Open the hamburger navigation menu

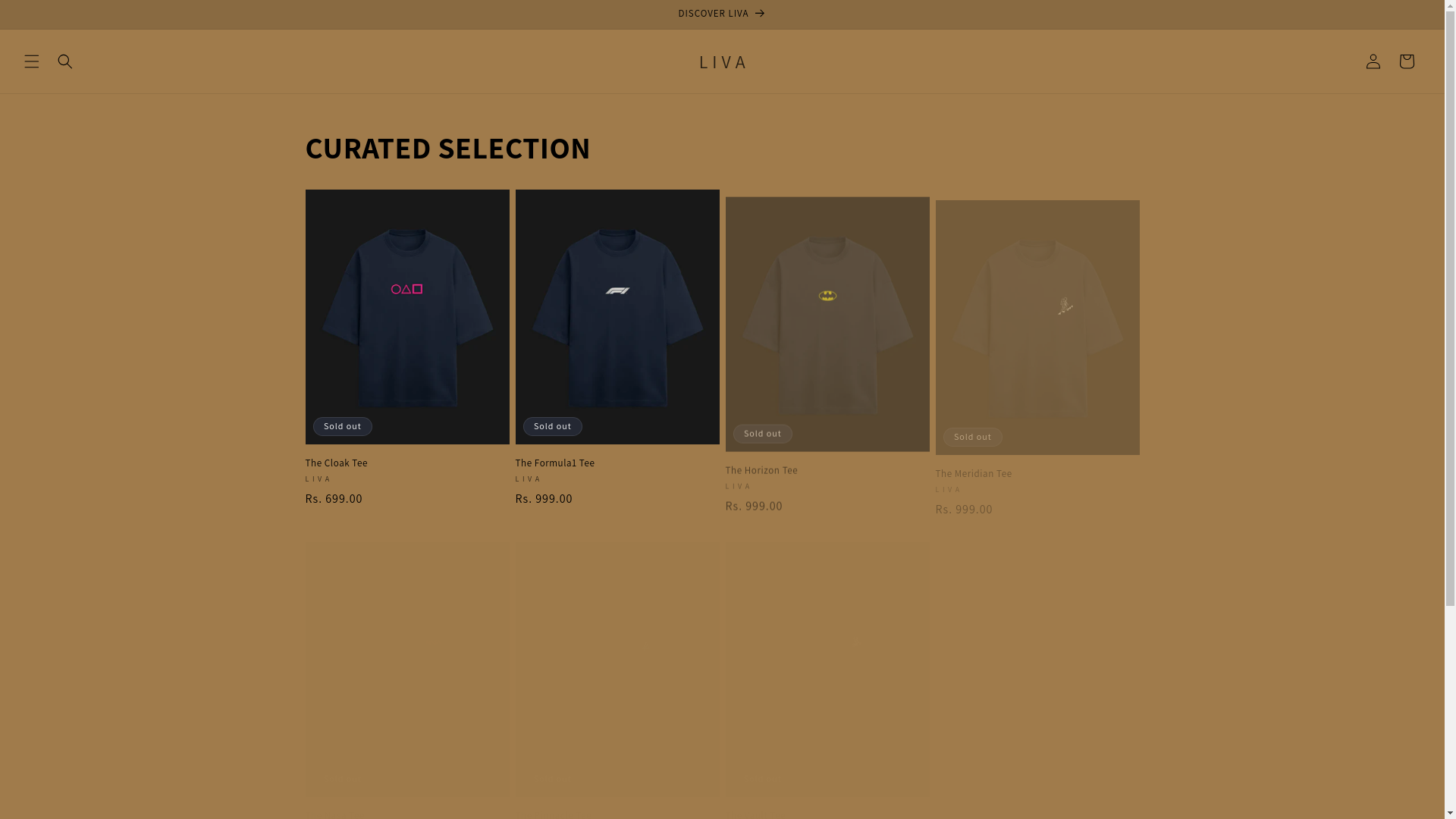click(32, 61)
